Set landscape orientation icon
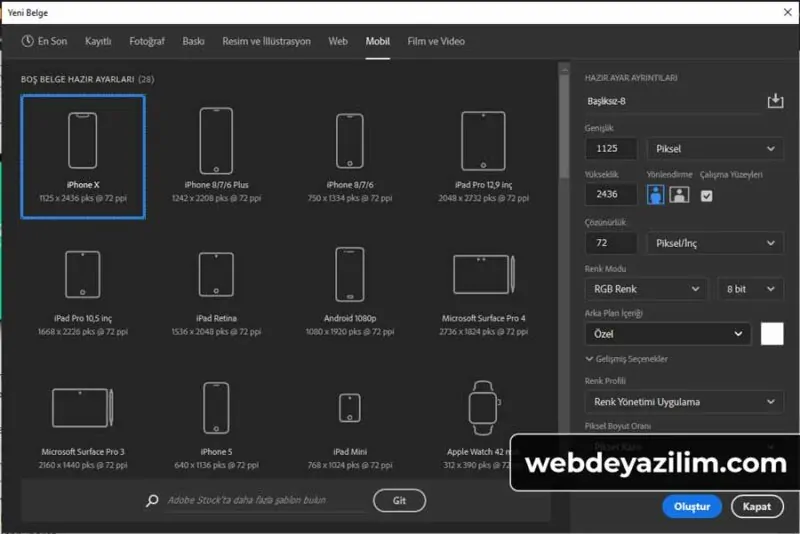Viewport: 800px width, 534px height. coord(679,194)
